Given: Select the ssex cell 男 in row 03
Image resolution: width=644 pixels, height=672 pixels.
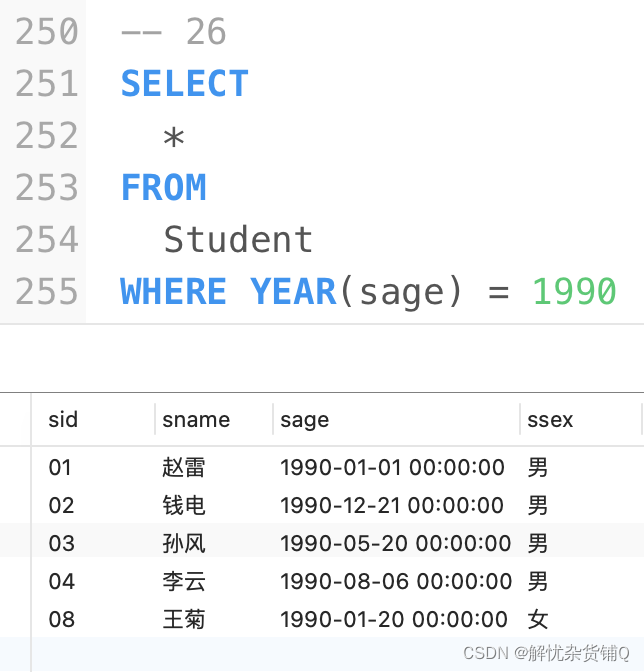Looking at the screenshot, I should 538,543.
